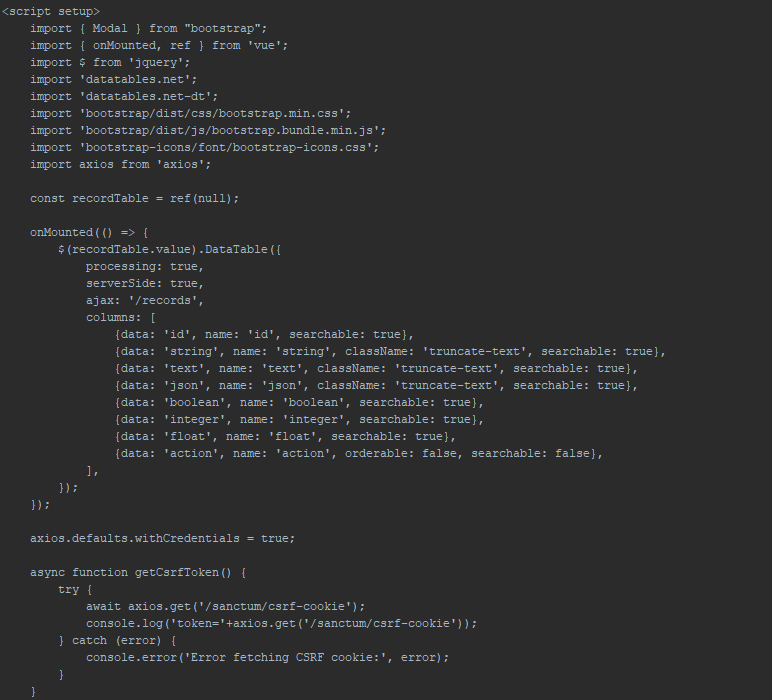Click the 'script setup' opening tag
This screenshot has height=700, width=772.
tap(50, 11)
